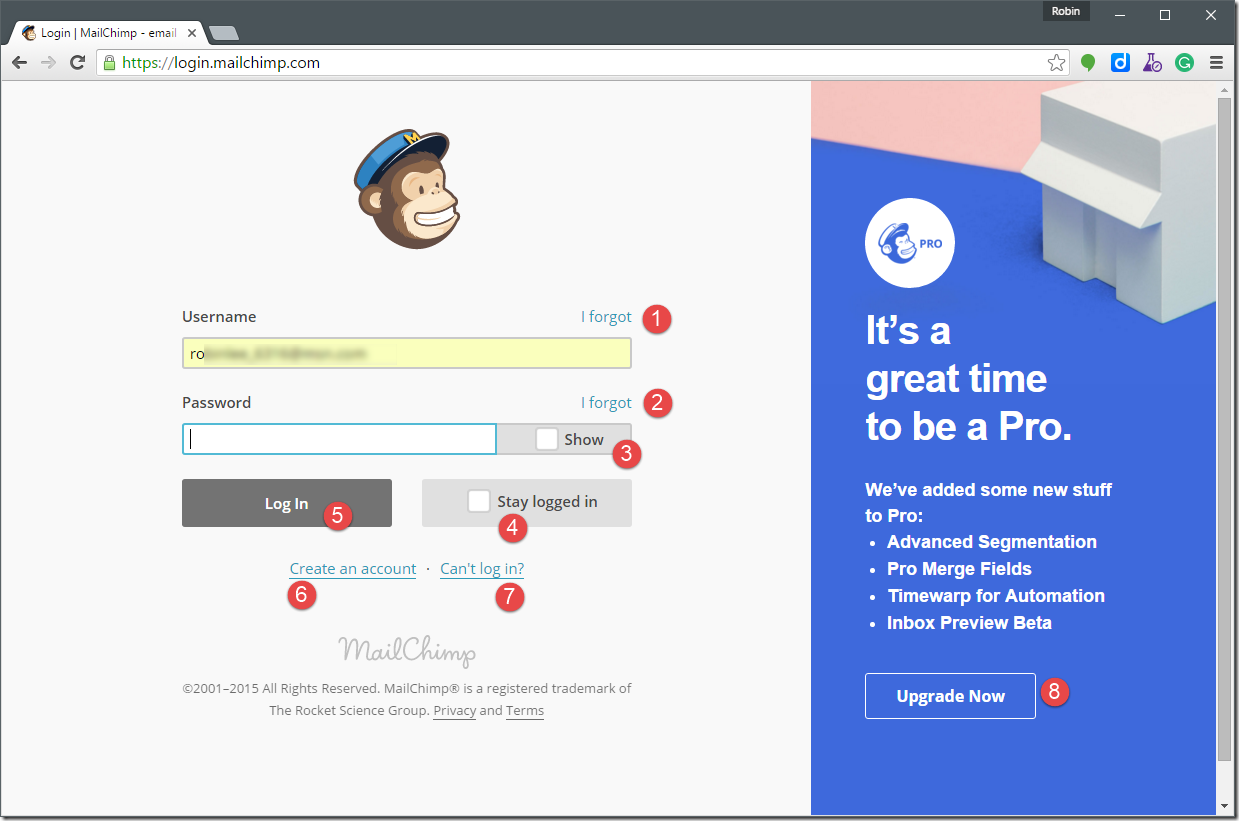This screenshot has width=1239, height=821.
Task: Click the 'Pro Merge Fields' bullet text
Action: coord(959,569)
